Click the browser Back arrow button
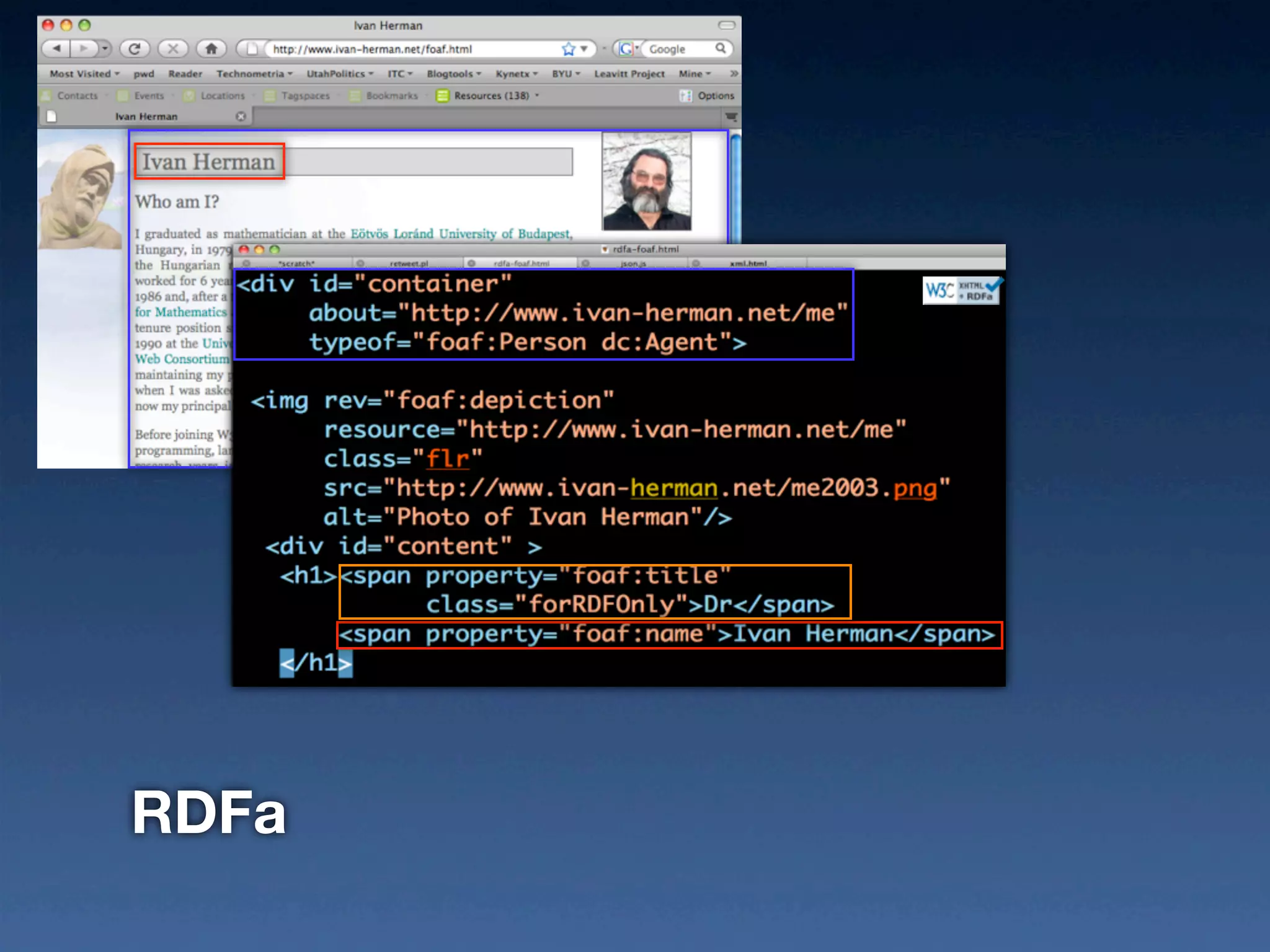The width and height of the screenshot is (1270, 952). pyautogui.click(x=57, y=48)
